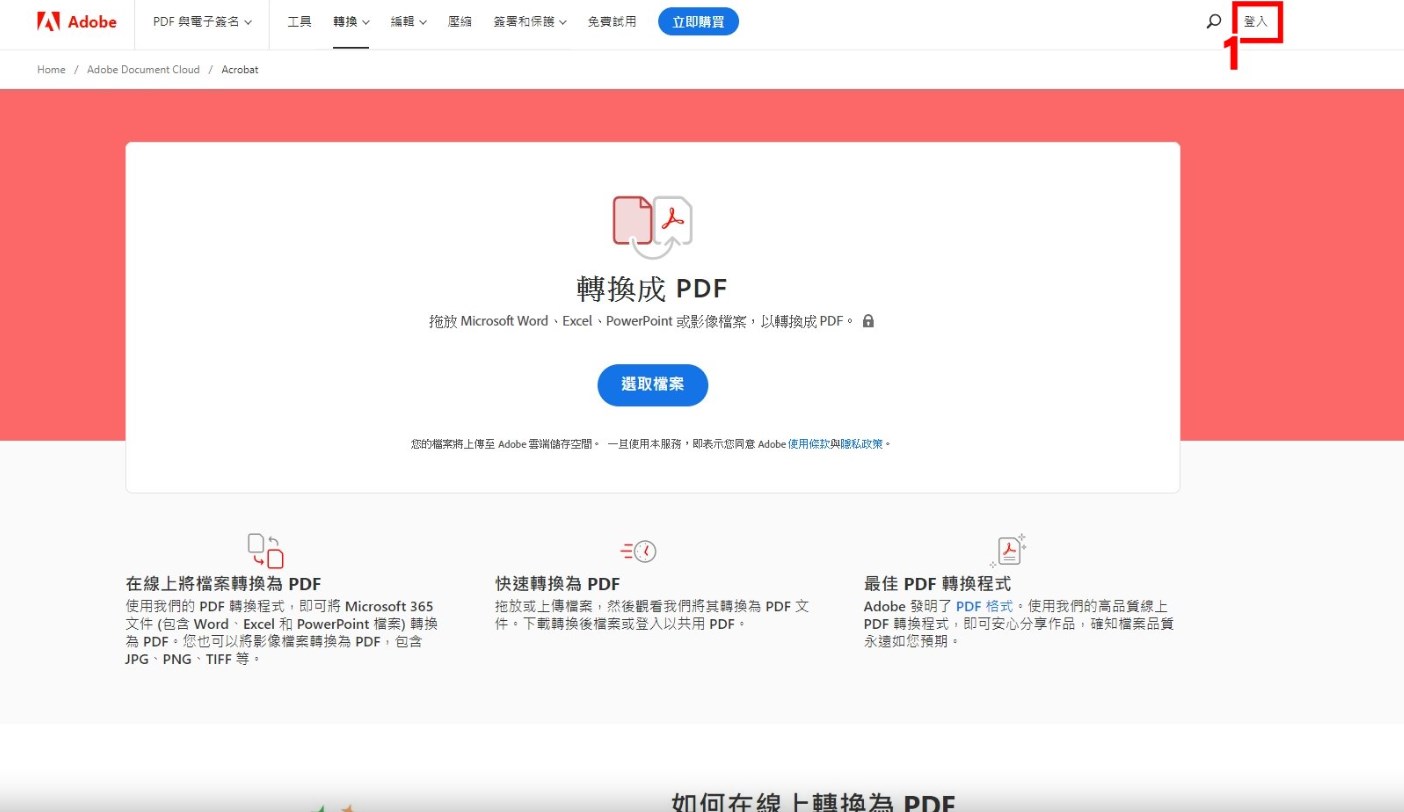Viewport: 1404px width, 812px height.
Task: Expand the 編輯 menu dropdown
Action: coord(408,21)
